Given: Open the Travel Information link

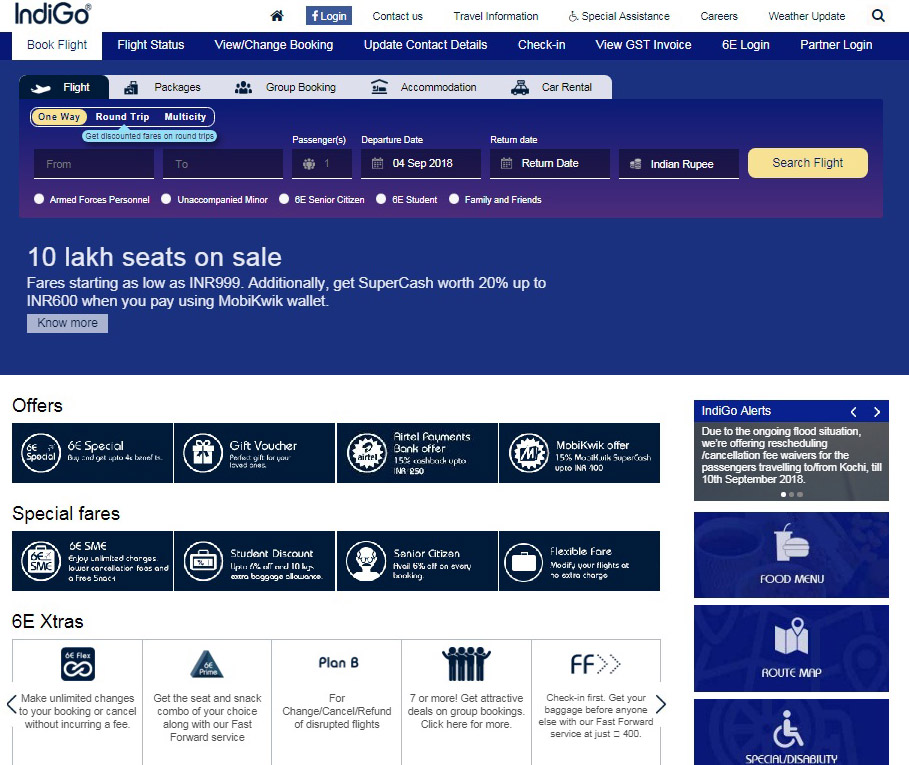Looking at the screenshot, I should (x=496, y=16).
